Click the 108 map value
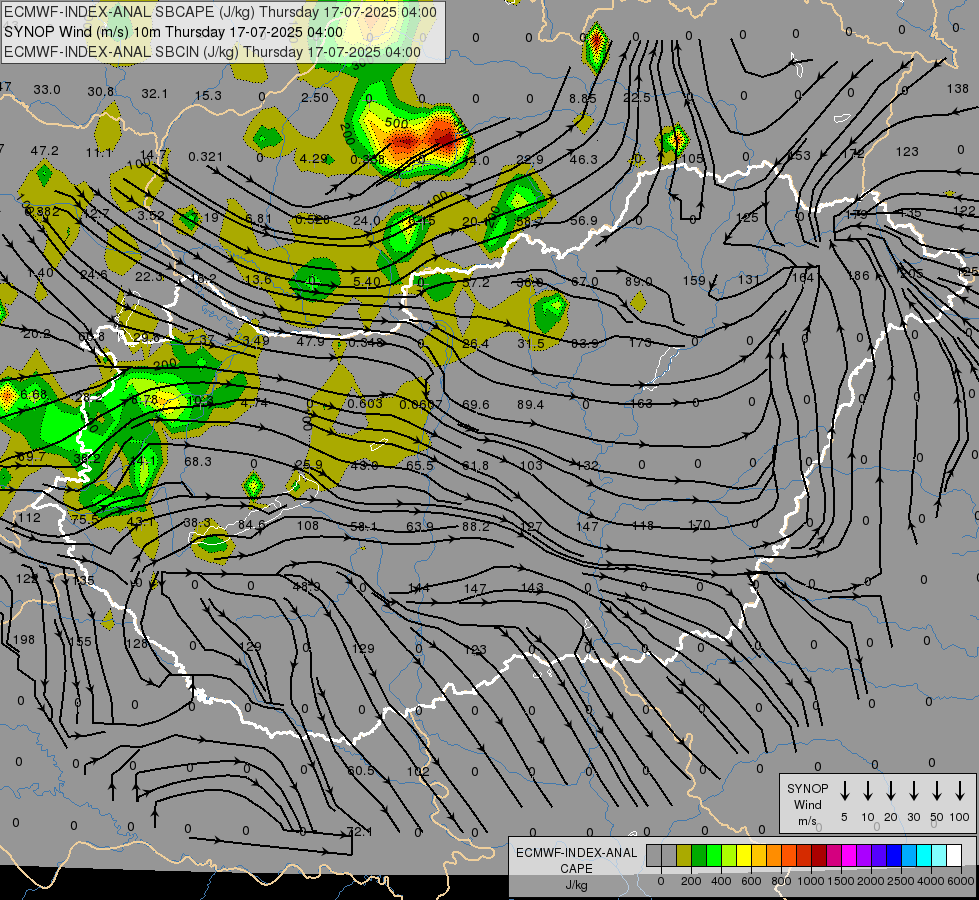 (x=308, y=525)
